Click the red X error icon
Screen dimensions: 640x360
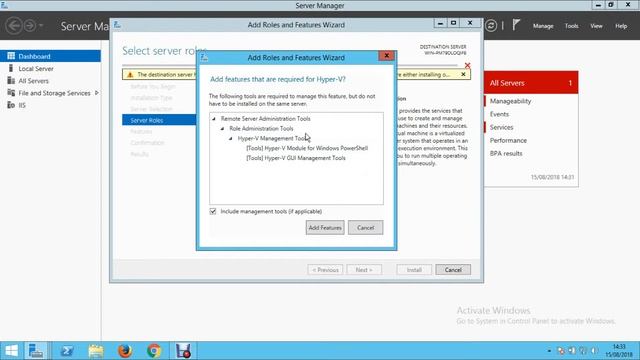pos(467,65)
